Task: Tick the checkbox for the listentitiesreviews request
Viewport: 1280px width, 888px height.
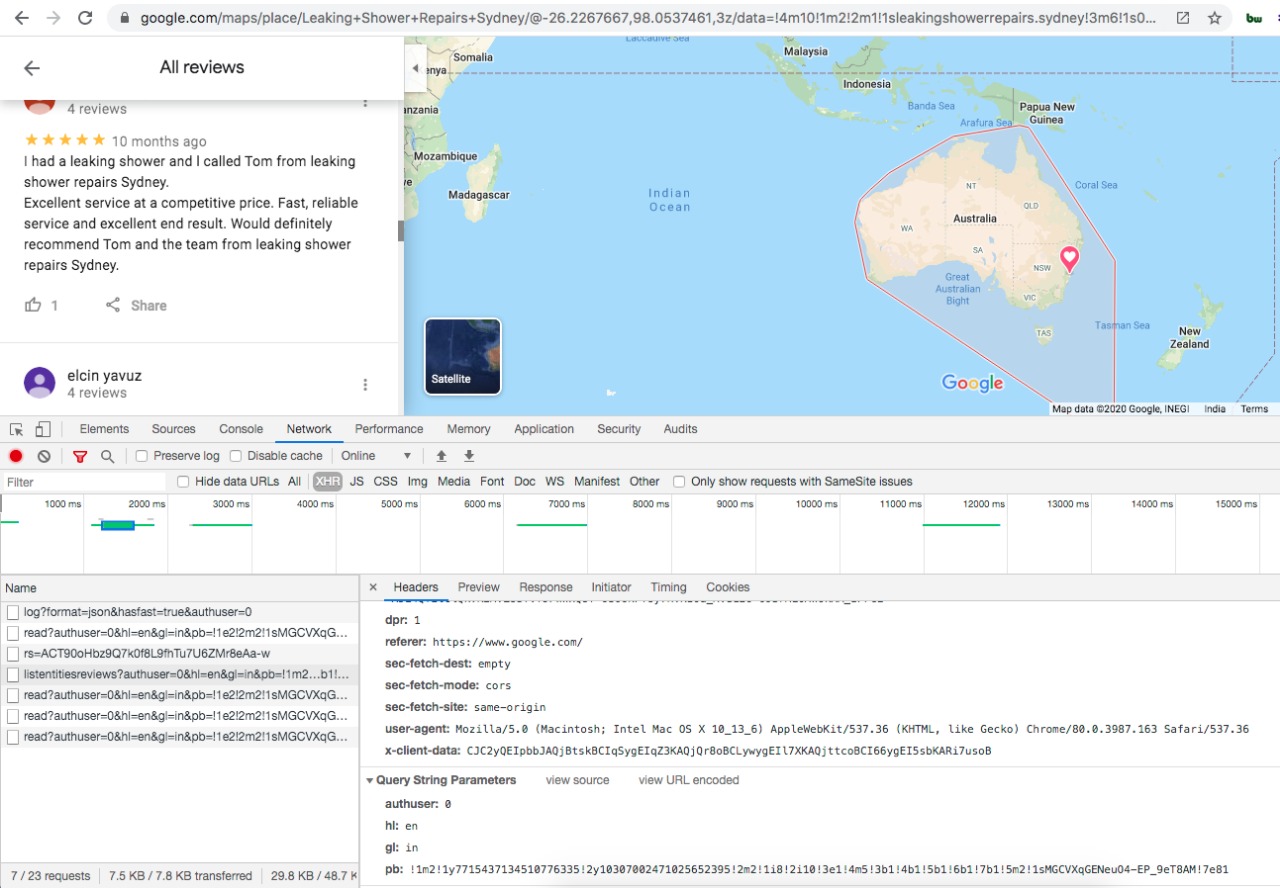Action: (13, 674)
